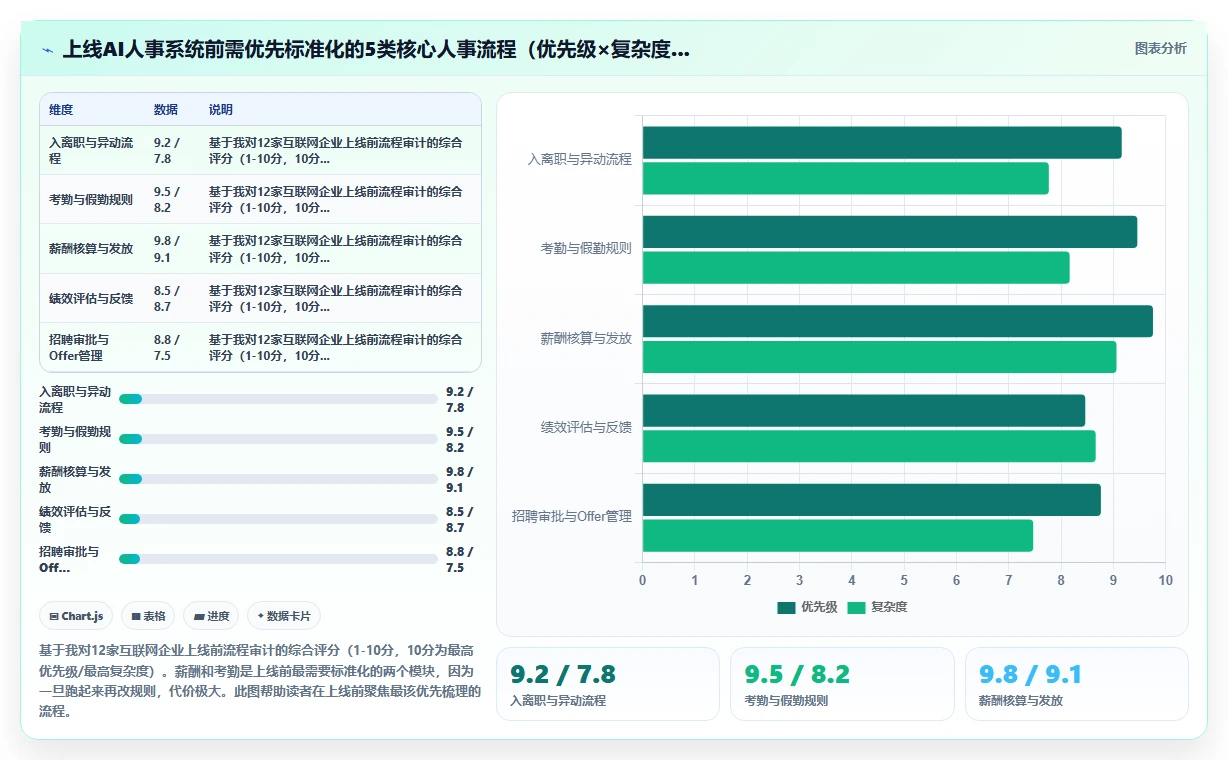Select the 招聘审批与Offer管理 table row name
Image resolution: width=1228 pixels, height=760 pixels.
[79, 348]
